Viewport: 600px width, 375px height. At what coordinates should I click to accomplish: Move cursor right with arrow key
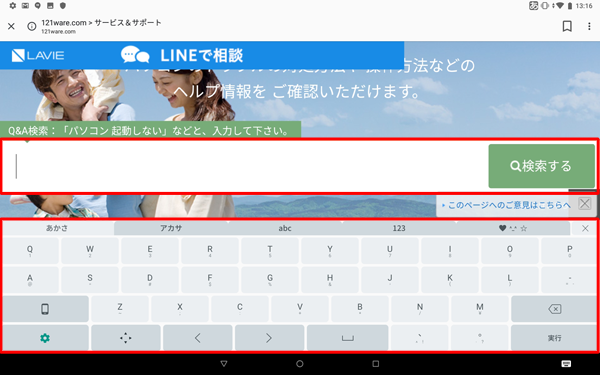tap(269, 338)
